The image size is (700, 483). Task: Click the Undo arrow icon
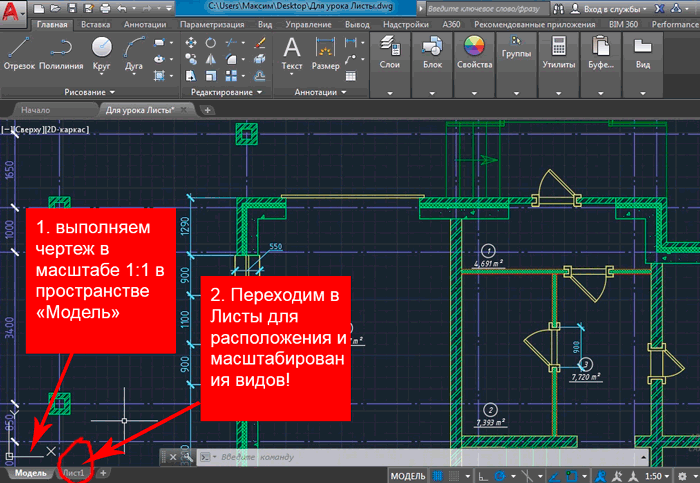point(122,8)
